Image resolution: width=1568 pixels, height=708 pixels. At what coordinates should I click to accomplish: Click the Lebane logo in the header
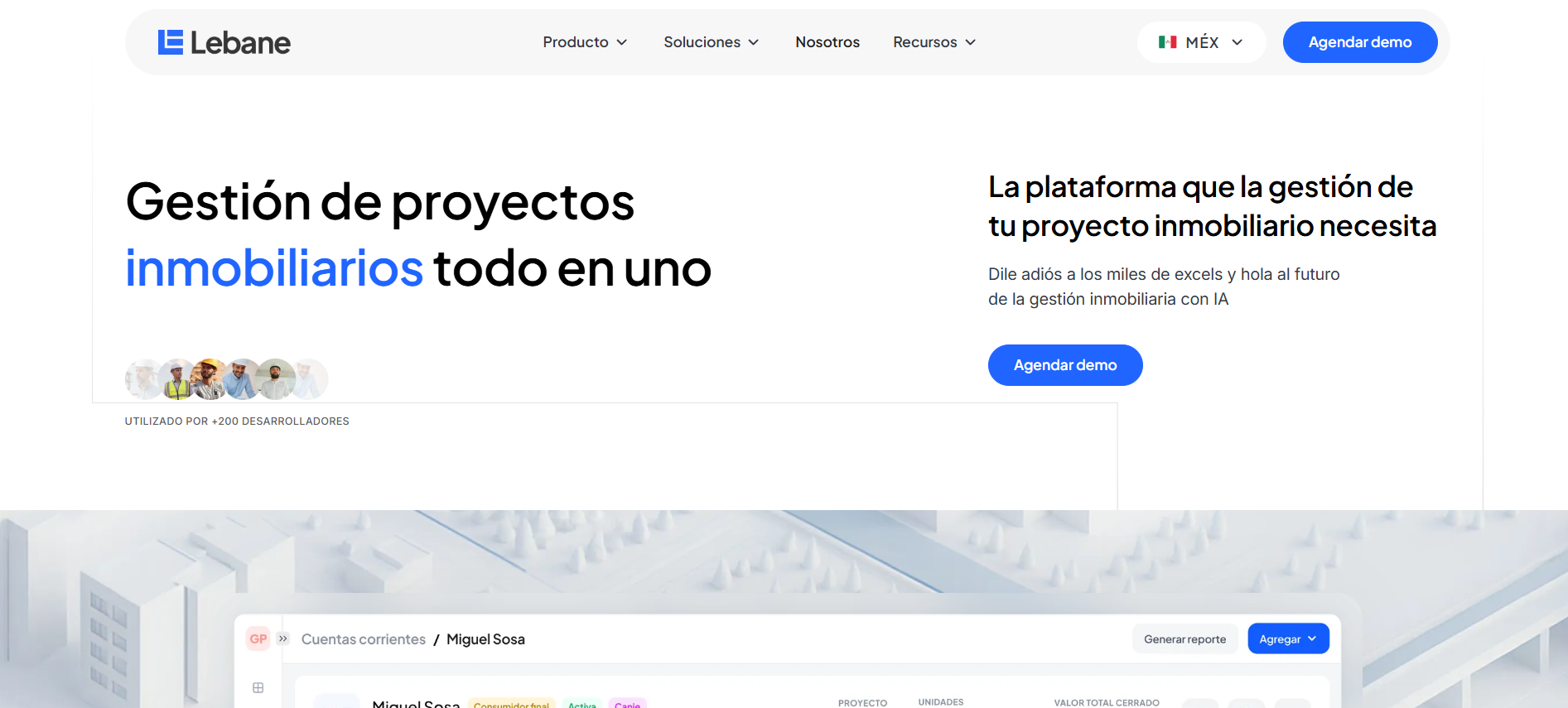(224, 42)
